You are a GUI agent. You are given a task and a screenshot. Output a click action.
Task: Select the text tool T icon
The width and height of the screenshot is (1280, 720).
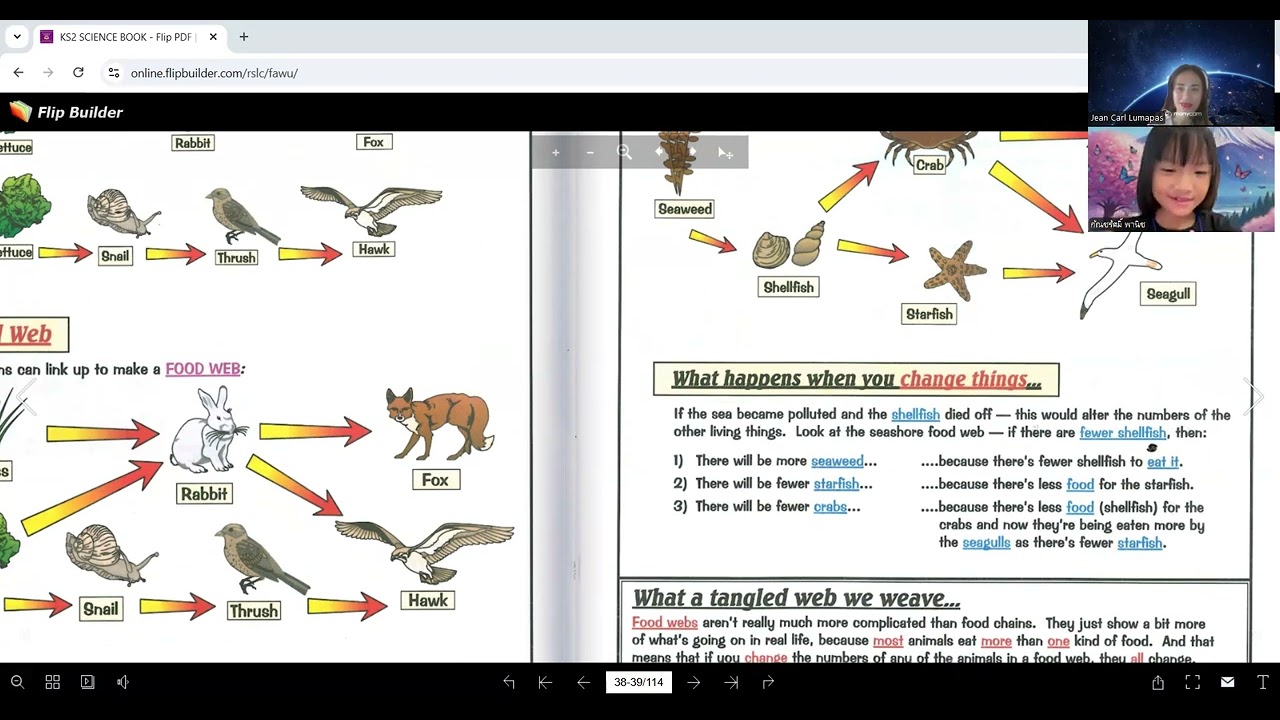[1262, 682]
